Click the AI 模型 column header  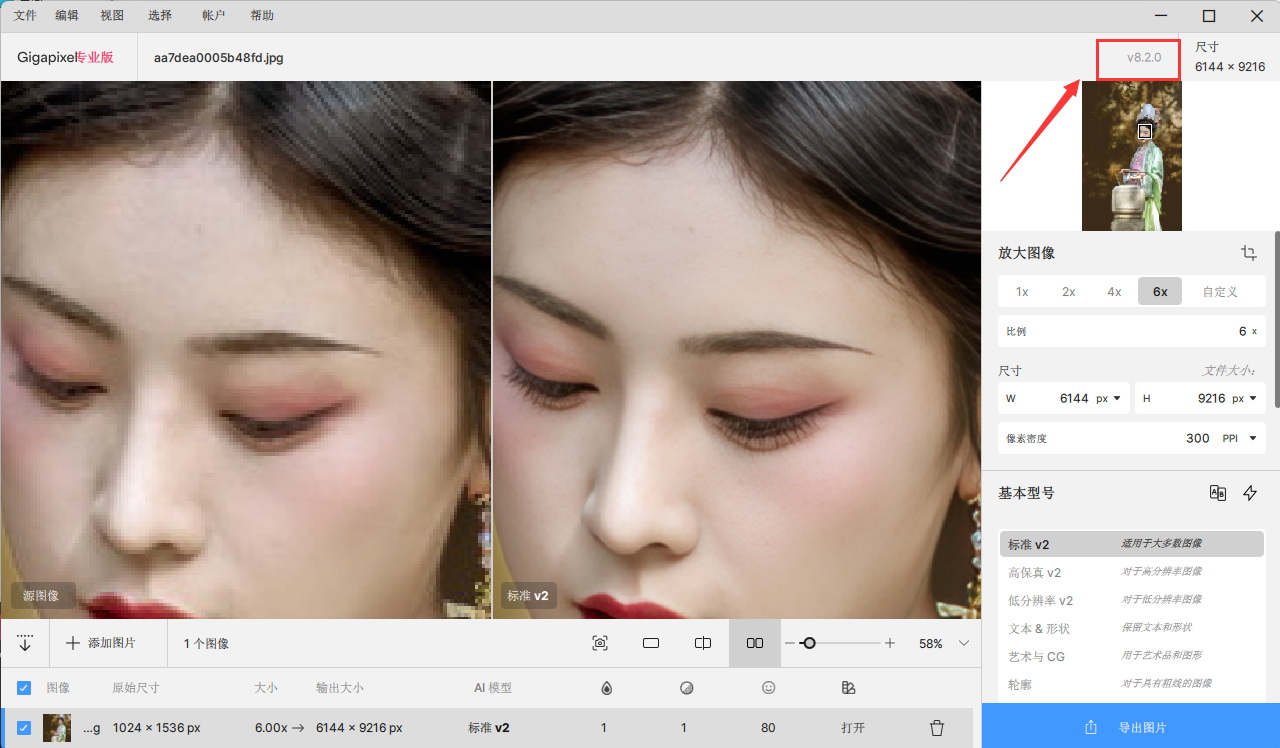[x=493, y=688]
